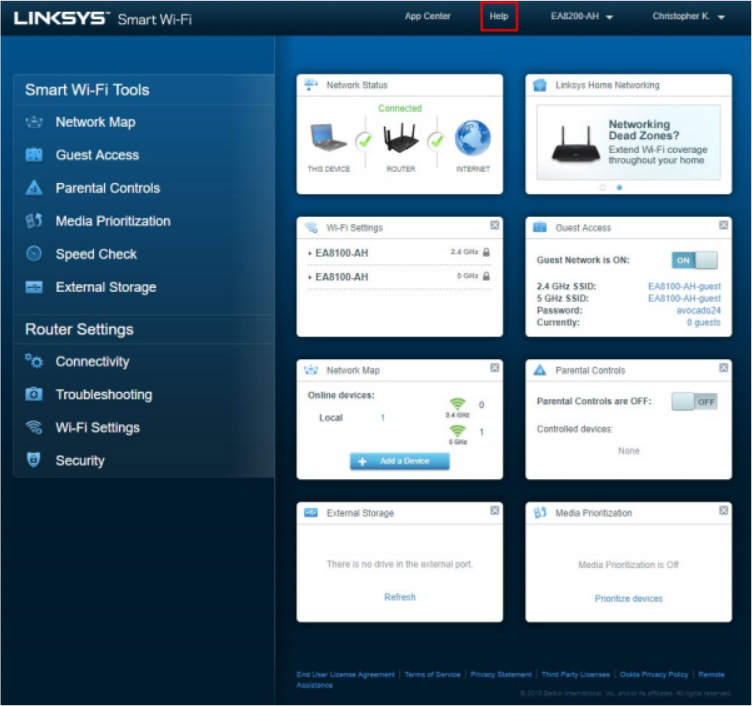This screenshot has width=752, height=706.
Task: Open the End User License Agreement link
Action: [x=345, y=674]
